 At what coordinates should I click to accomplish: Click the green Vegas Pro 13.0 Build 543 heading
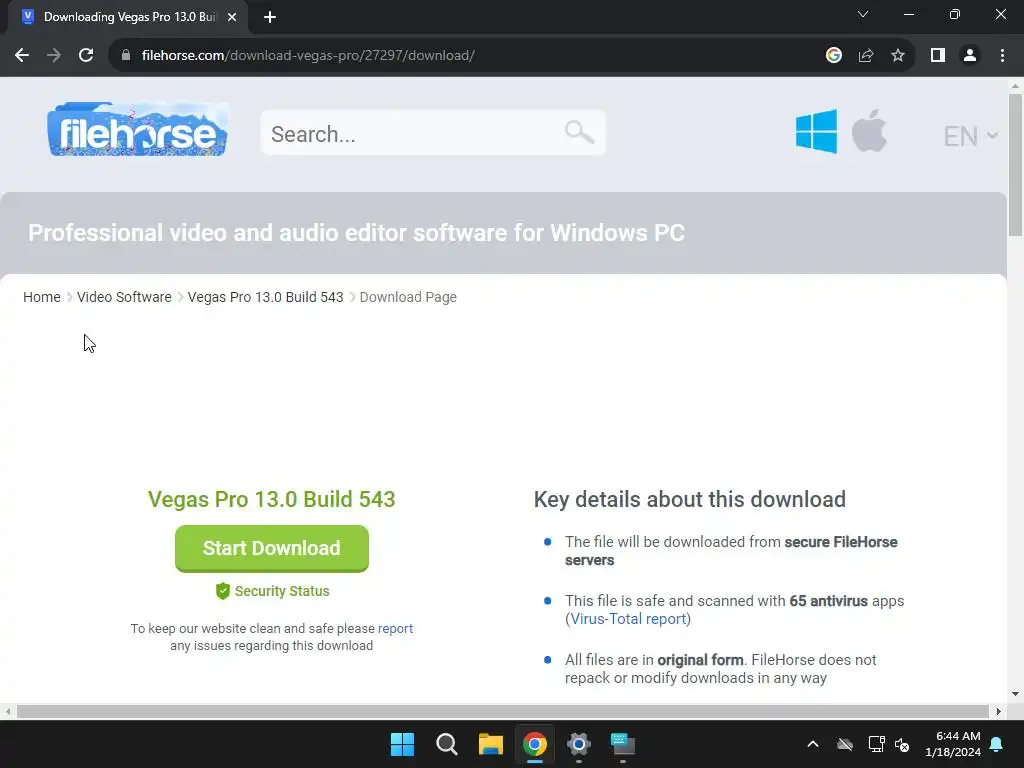[x=272, y=500]
